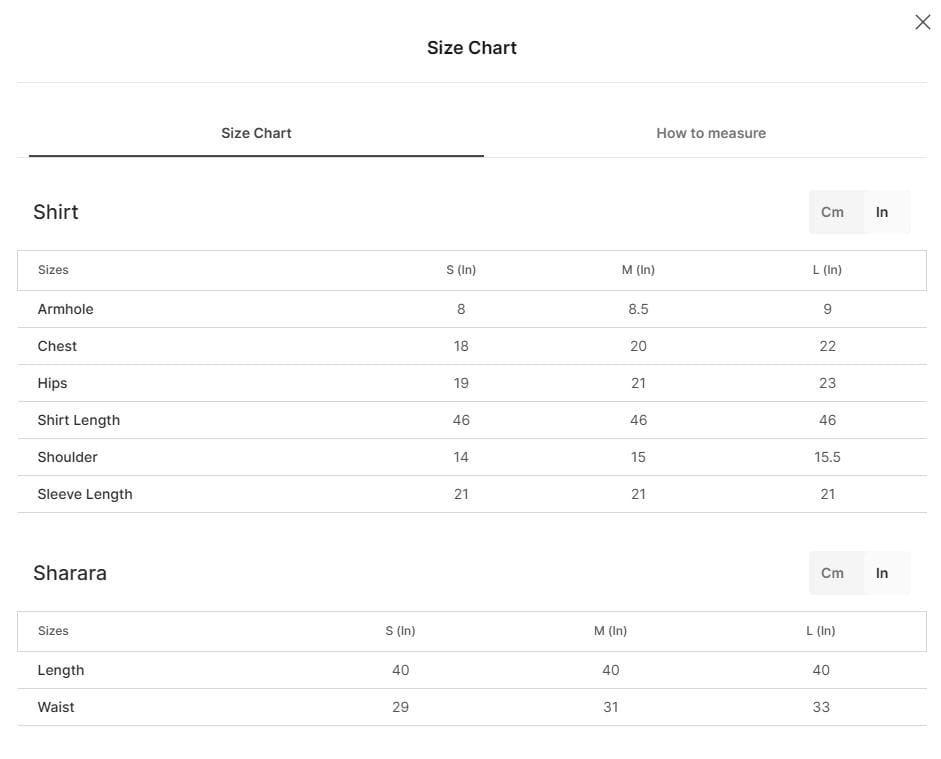
Task: Click the Chest row in Shirt table
Action: (x=472, y=346)
